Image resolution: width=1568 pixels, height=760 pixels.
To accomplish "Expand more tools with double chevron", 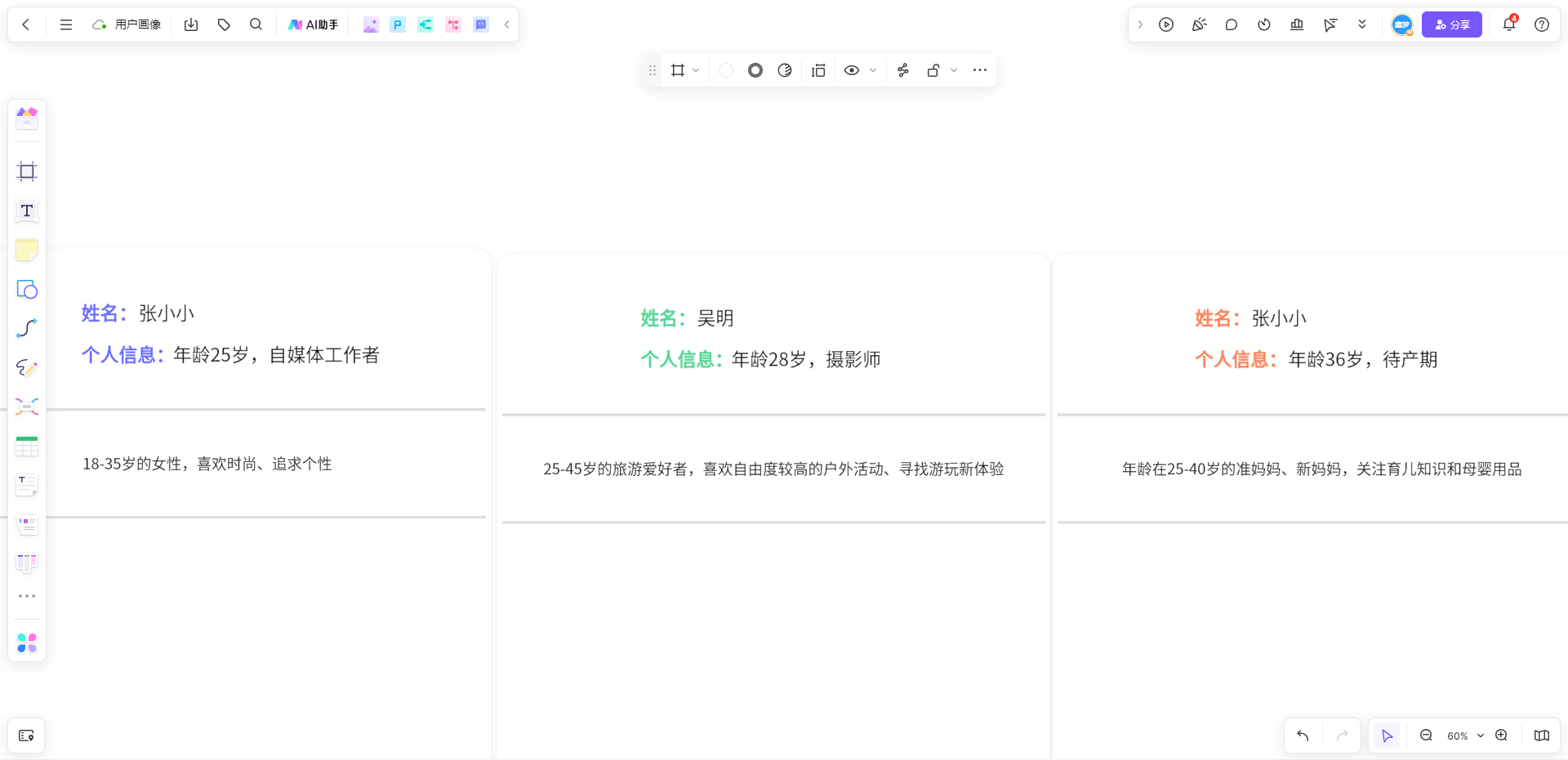I will click(x=1362, y=24).
